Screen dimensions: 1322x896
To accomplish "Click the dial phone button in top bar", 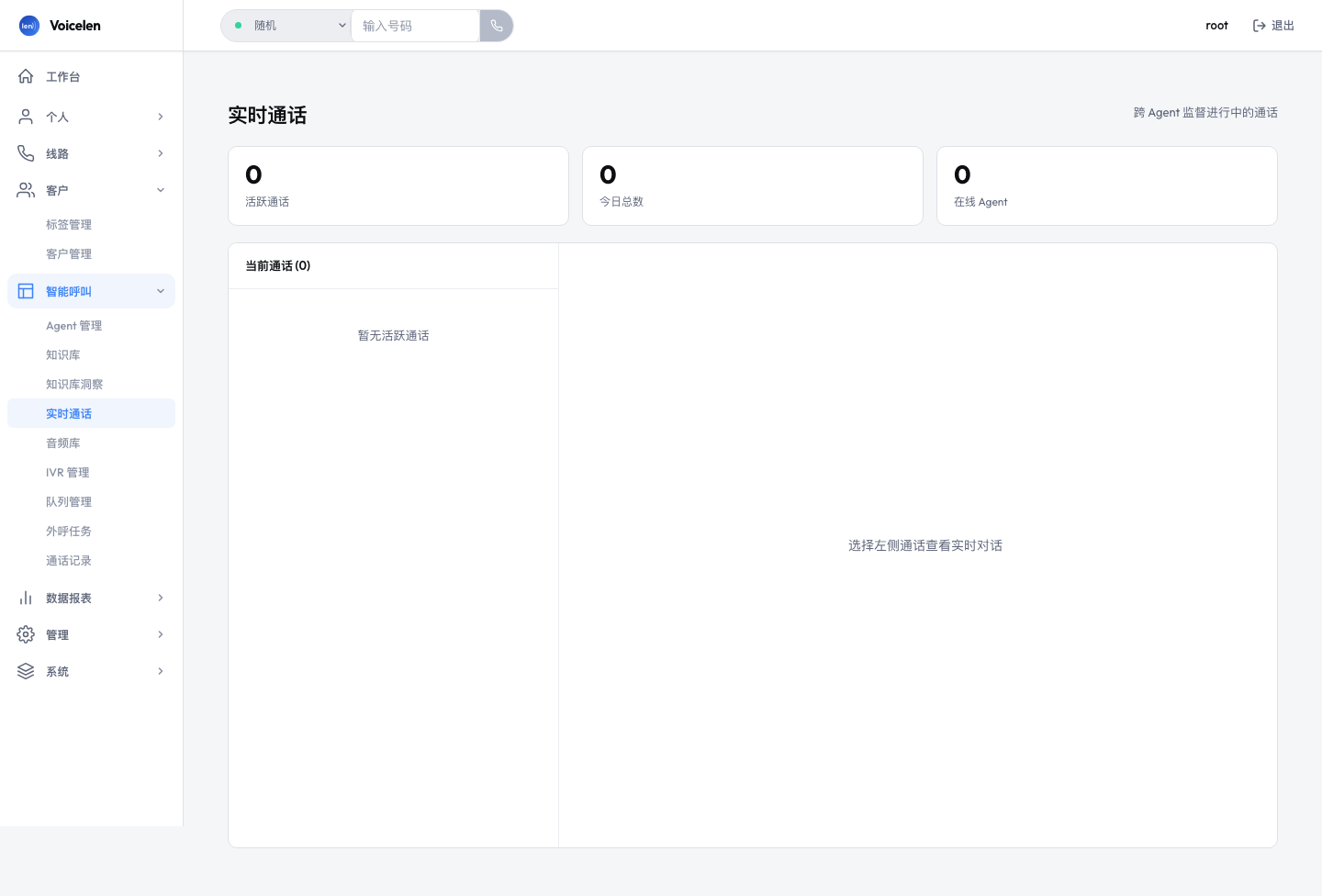I will coord(497,26).
